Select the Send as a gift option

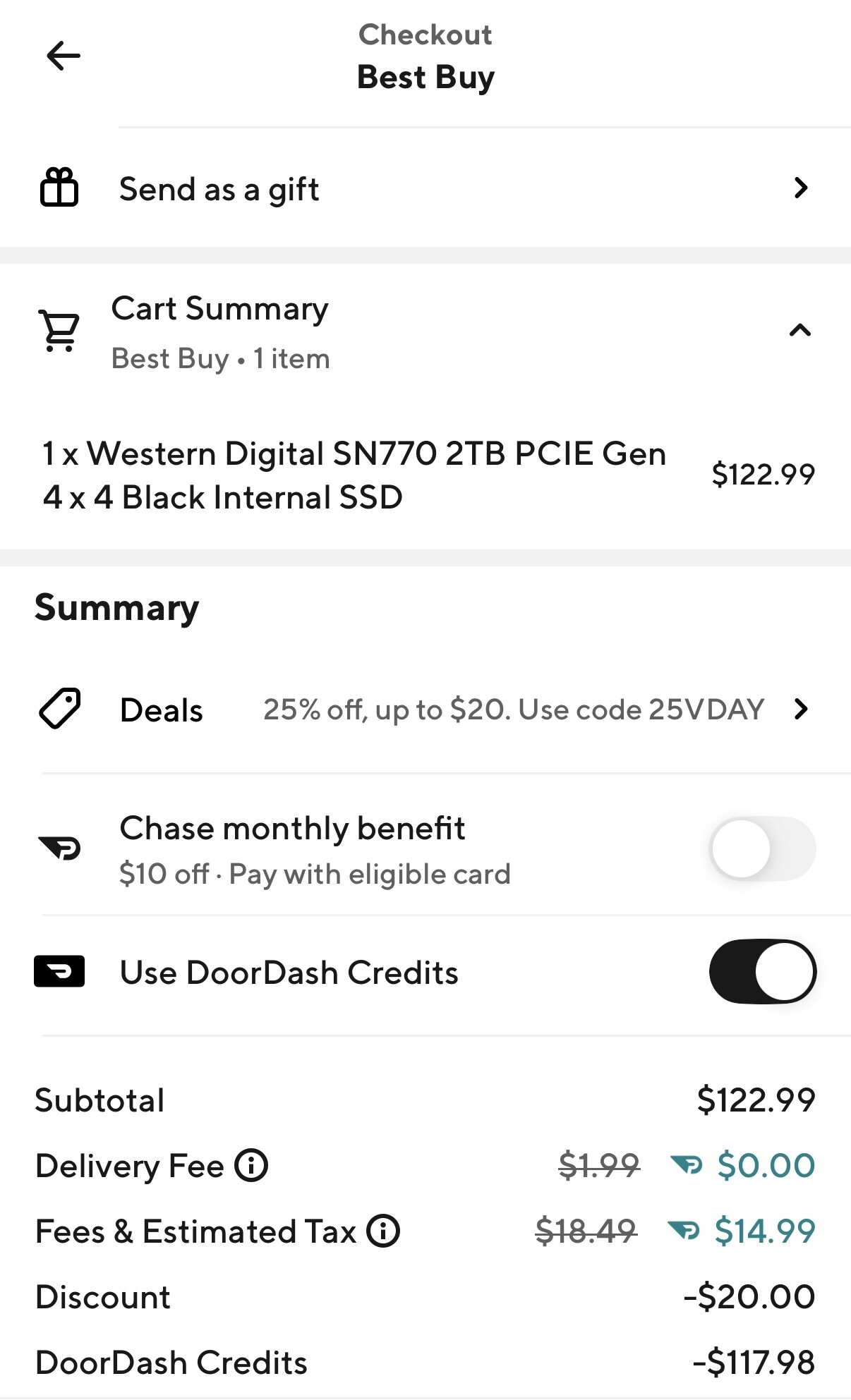tap(219, 189)
